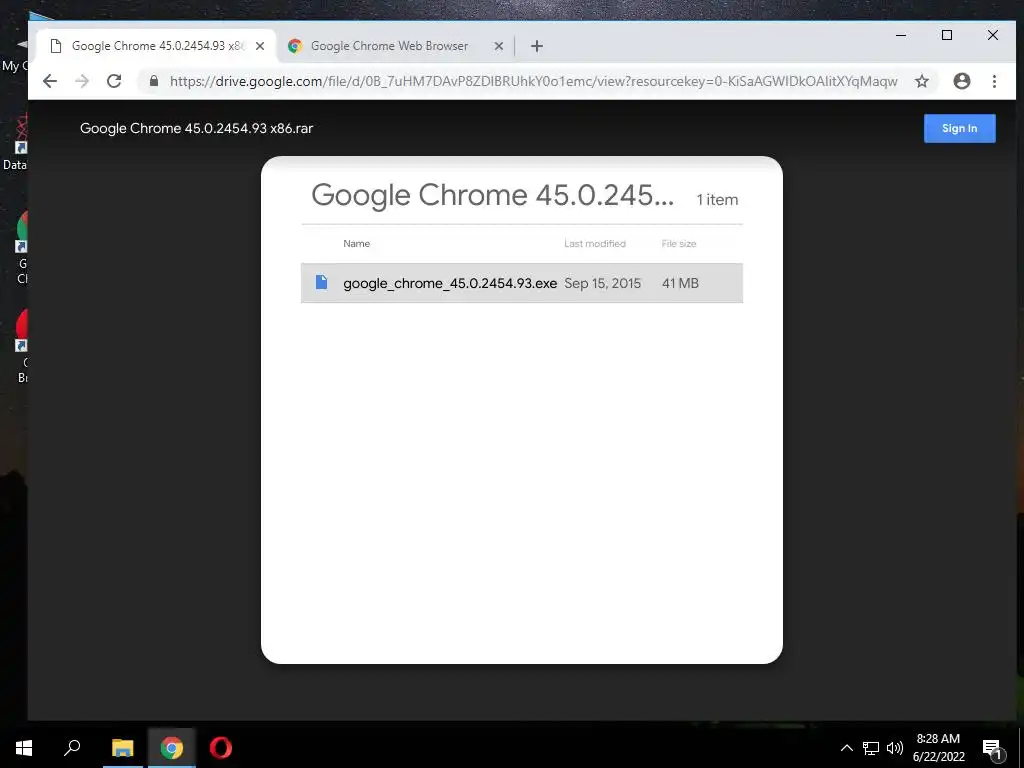Image resolution: width=1024 pixels, height=768 pixels.
Task: Click the Sep 15, 2015 date cell
Action: tap(602, 283)
